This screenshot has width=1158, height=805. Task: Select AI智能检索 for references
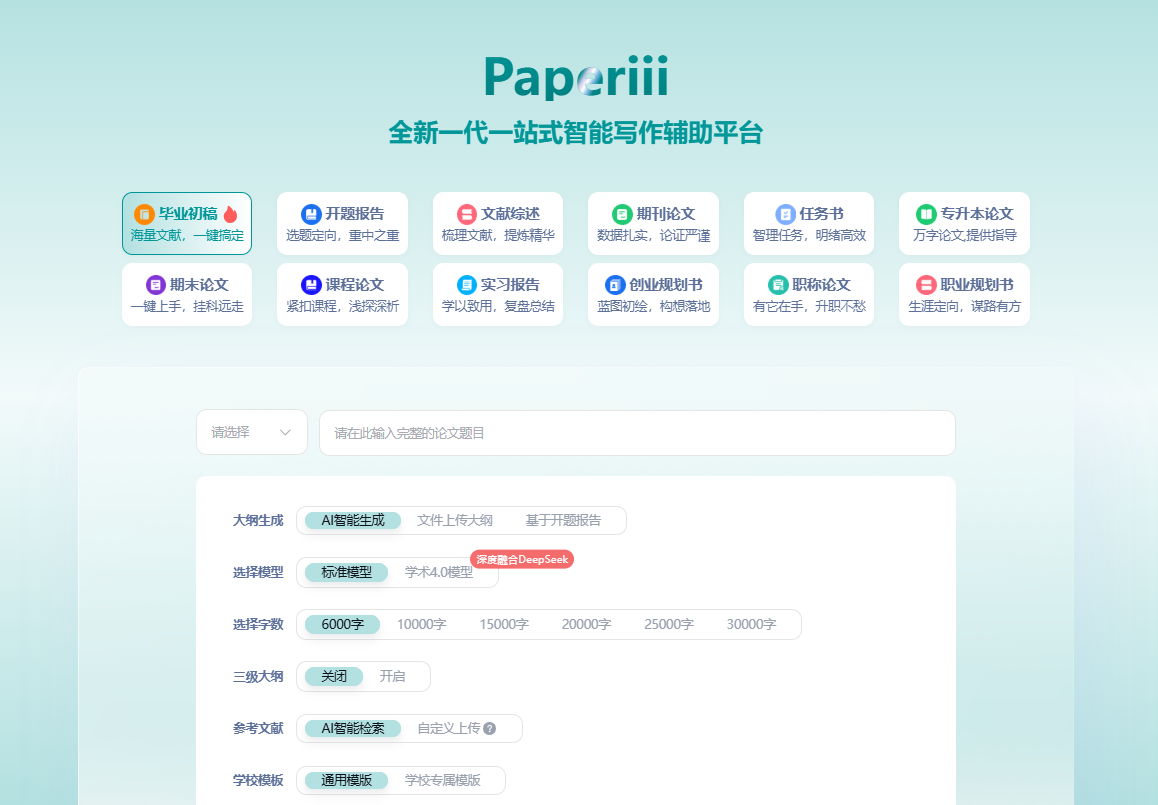[x=353, y=729]
